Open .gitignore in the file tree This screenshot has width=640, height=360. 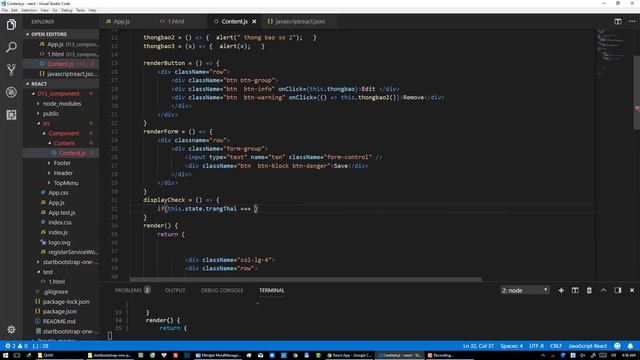click(x=56, y=291)
